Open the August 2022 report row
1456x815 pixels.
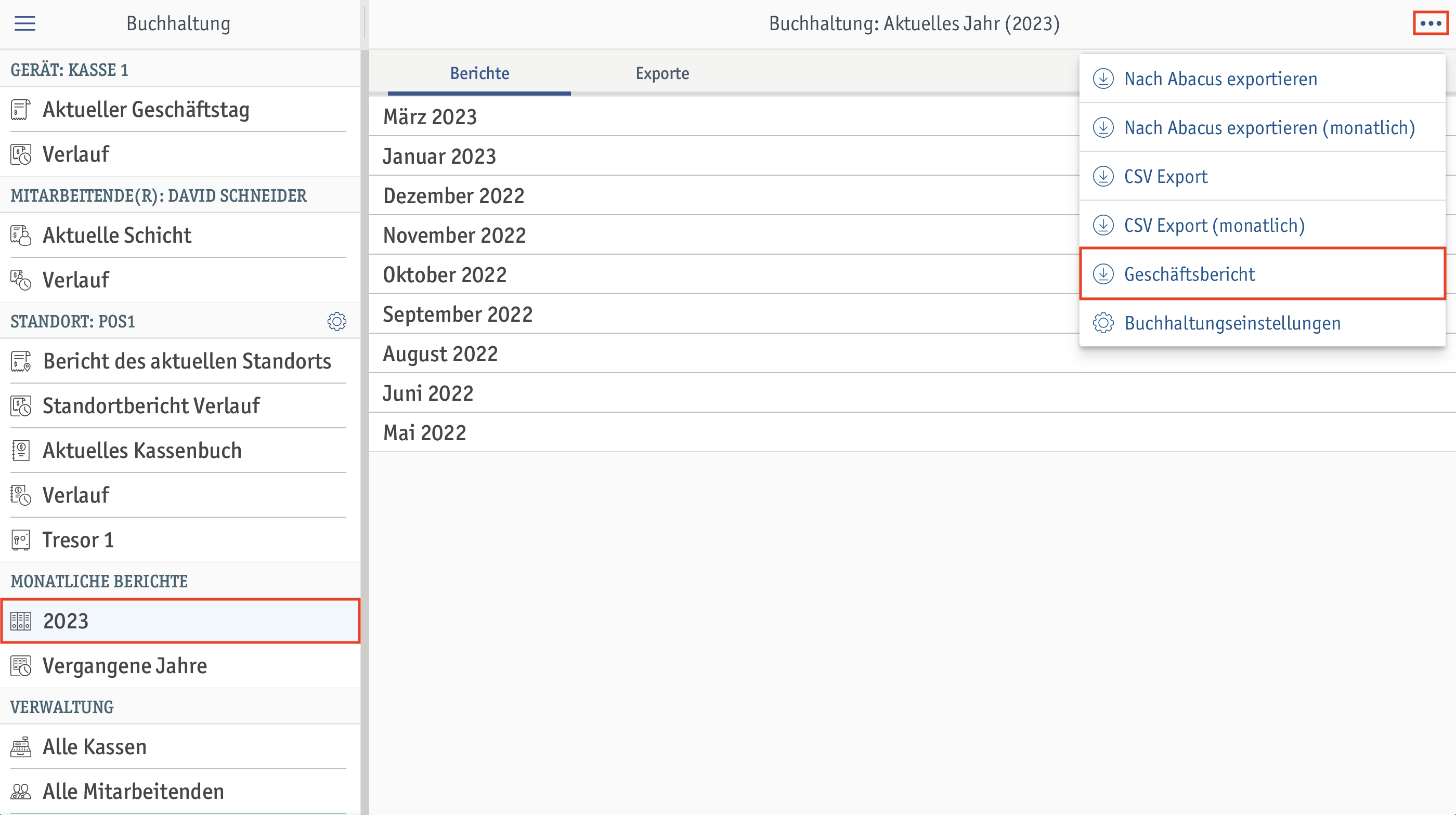[912, 353]
